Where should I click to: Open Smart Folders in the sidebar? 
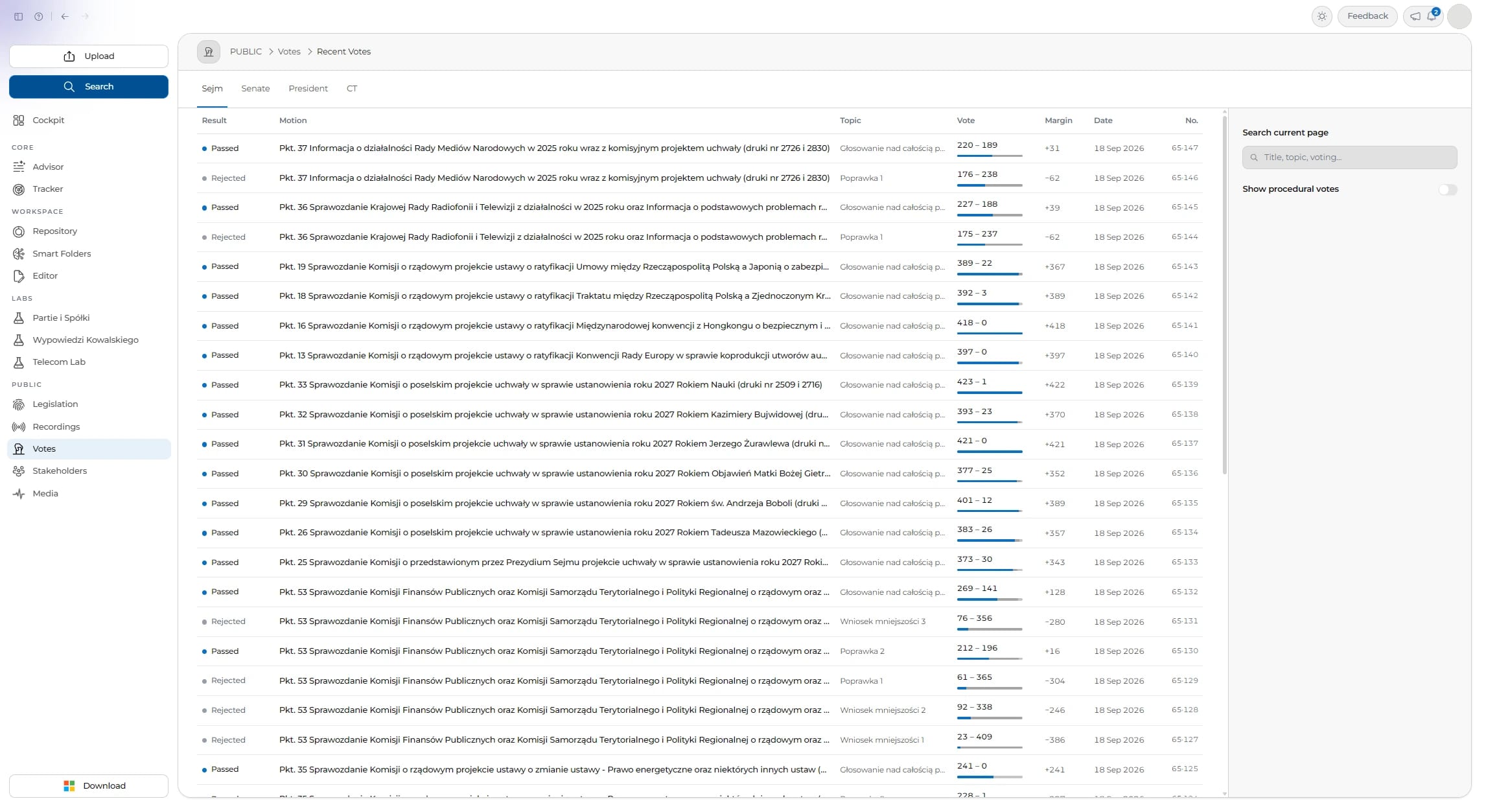[x=89, y=253]
